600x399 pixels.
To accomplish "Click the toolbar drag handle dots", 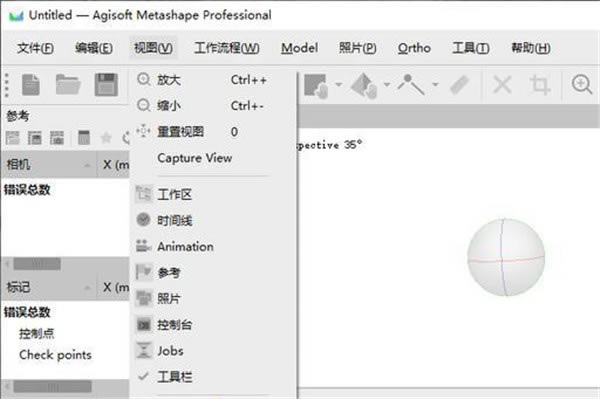I will pyautogui.click(x=7, y=85).
